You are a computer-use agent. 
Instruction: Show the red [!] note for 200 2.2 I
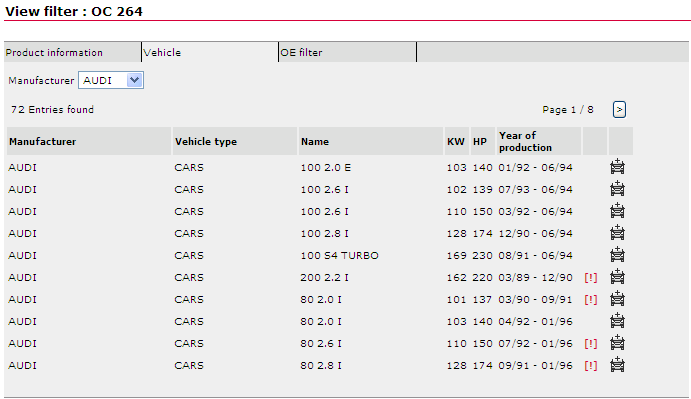coord(591,278)
